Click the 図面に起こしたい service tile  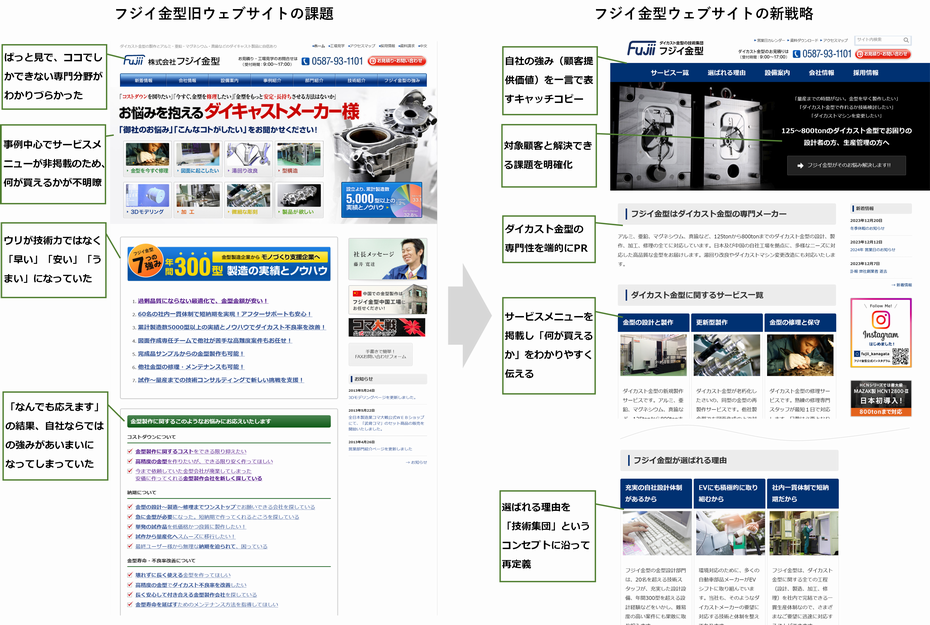[x=196, y=155]
